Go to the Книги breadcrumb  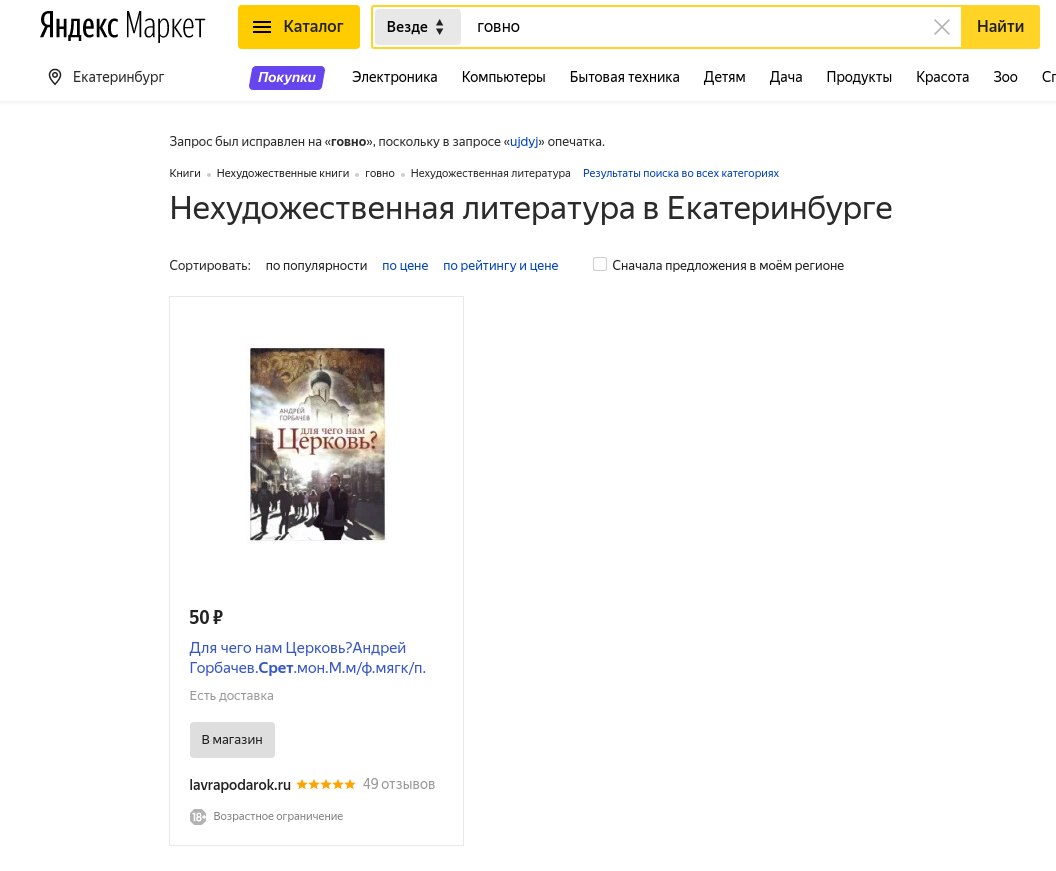pos(185,173)
